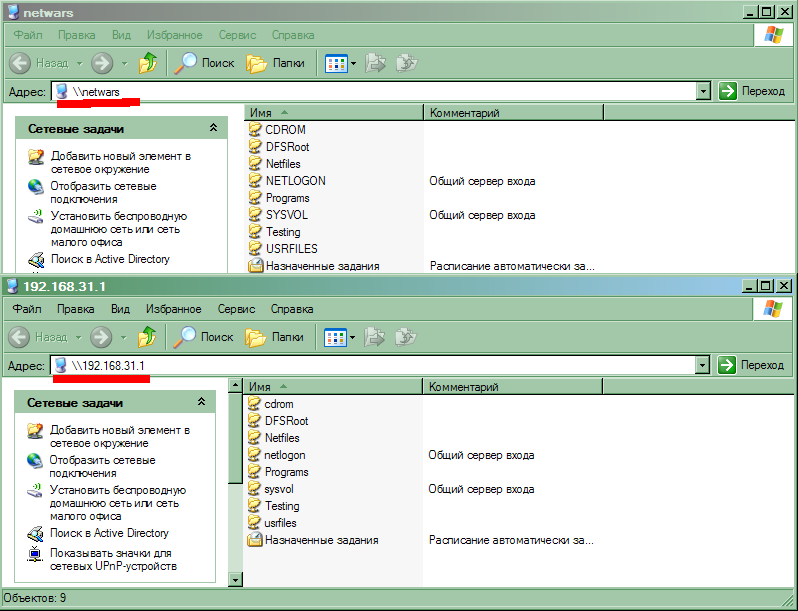Screen dimensions: 798x611
Task: Open Избранное menu in netwars window
Action: click(x=175, y=35)
